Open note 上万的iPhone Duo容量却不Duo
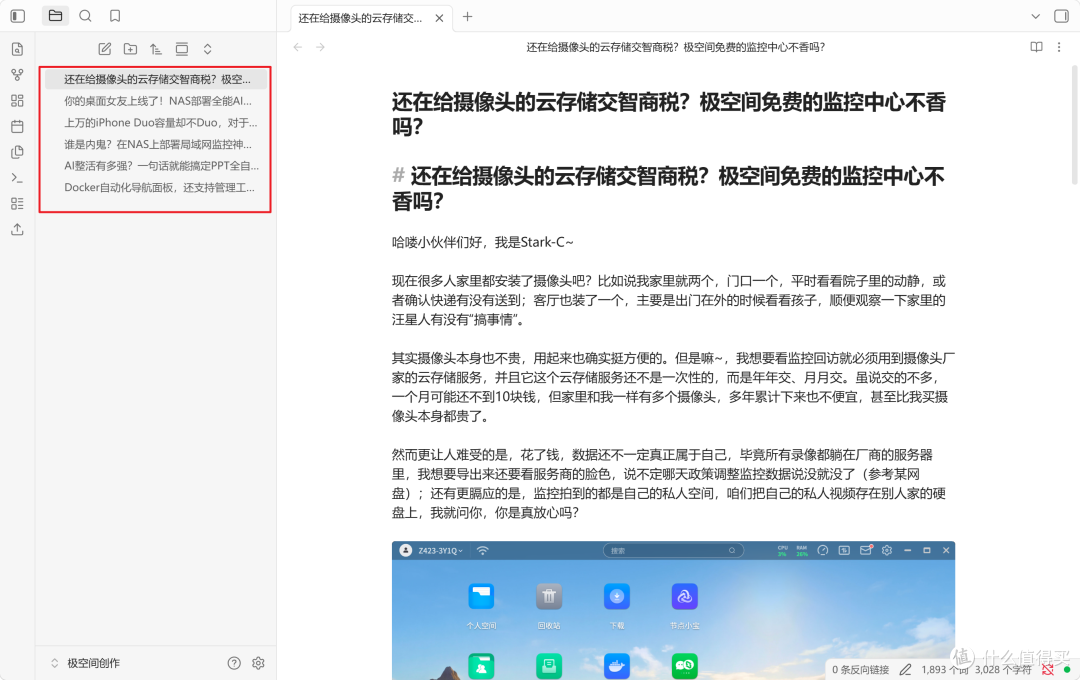 coord(156,123)
